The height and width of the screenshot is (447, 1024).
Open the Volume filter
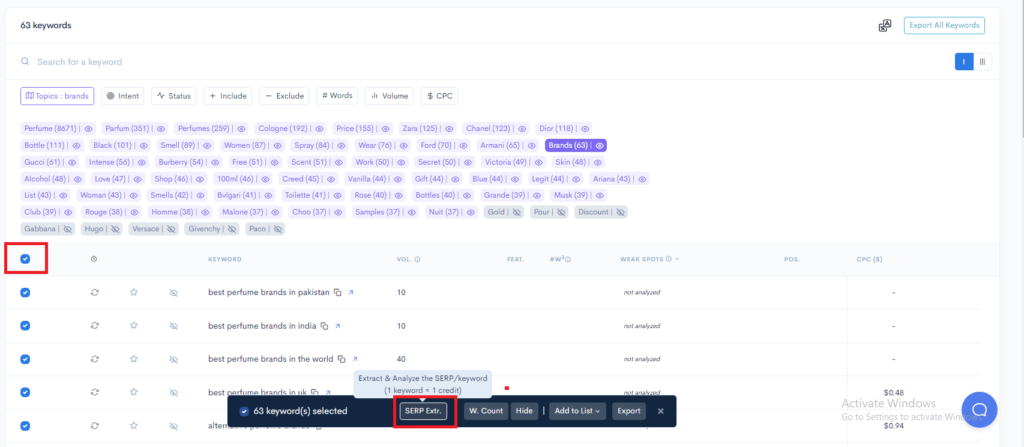389,96
